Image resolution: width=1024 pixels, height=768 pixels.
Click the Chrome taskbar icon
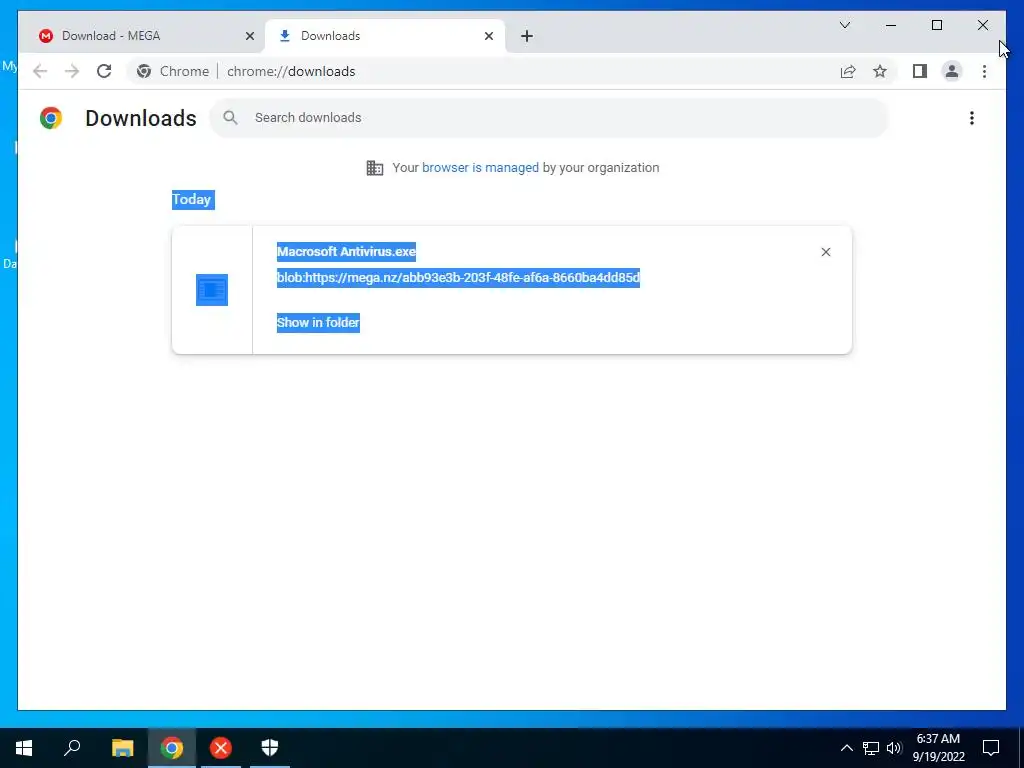point(172,748)
